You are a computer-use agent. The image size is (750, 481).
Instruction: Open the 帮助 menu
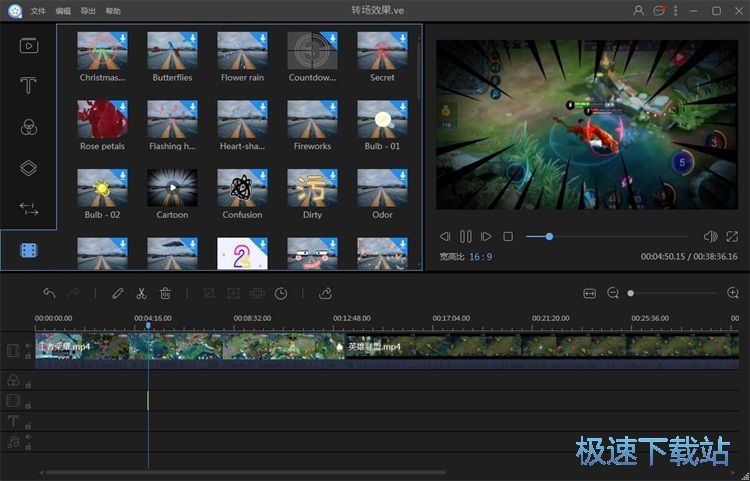113,11
